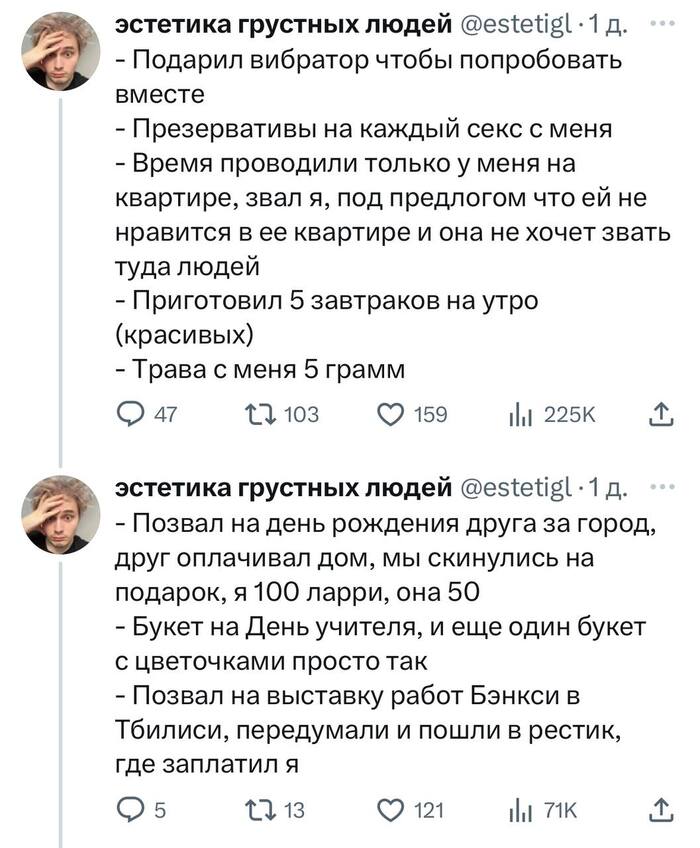Reply to the first tweet with 47 replies
700x848 pixels.
tap(129, 414)
